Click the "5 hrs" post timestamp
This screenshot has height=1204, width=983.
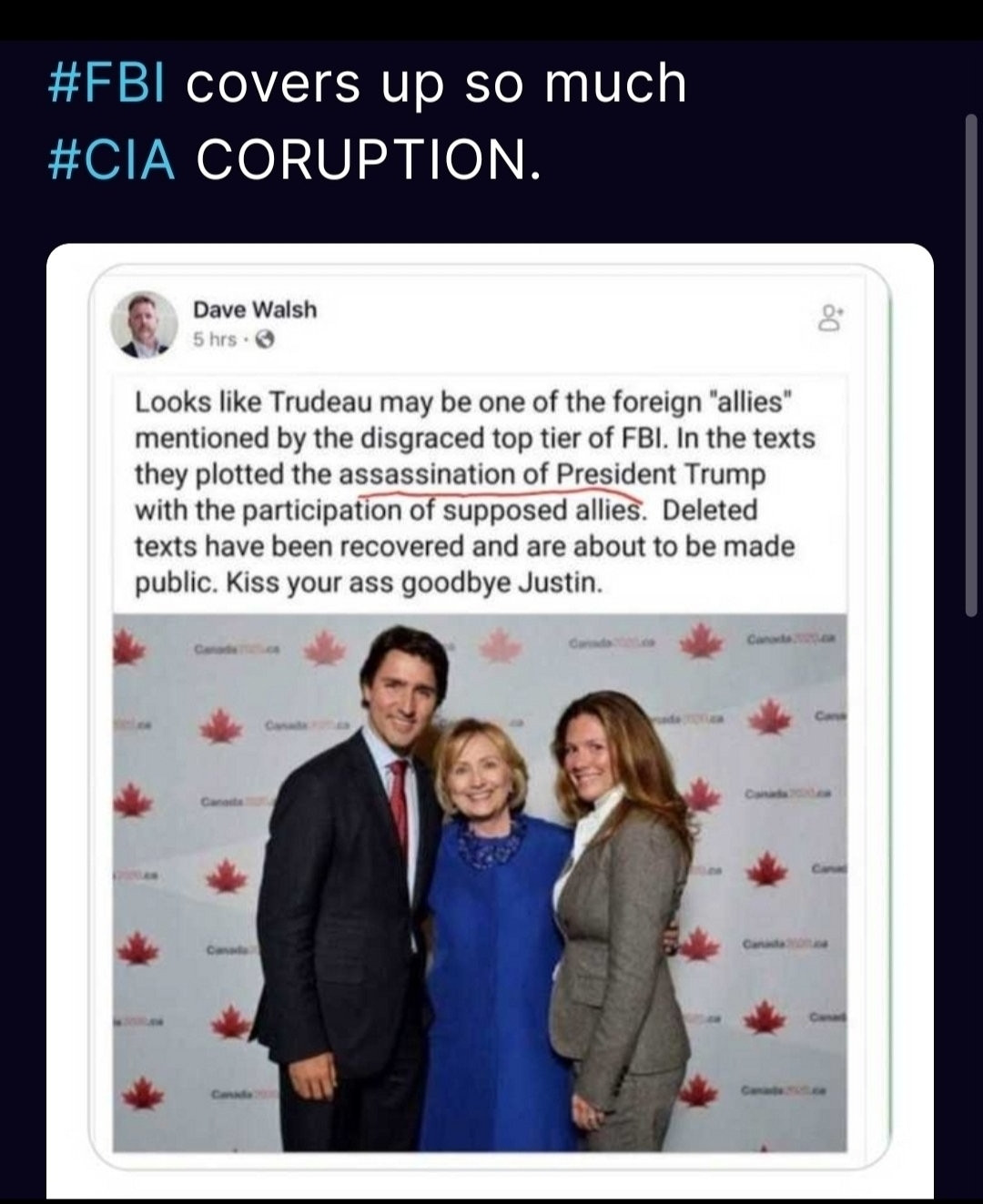(x=215, y=339)
